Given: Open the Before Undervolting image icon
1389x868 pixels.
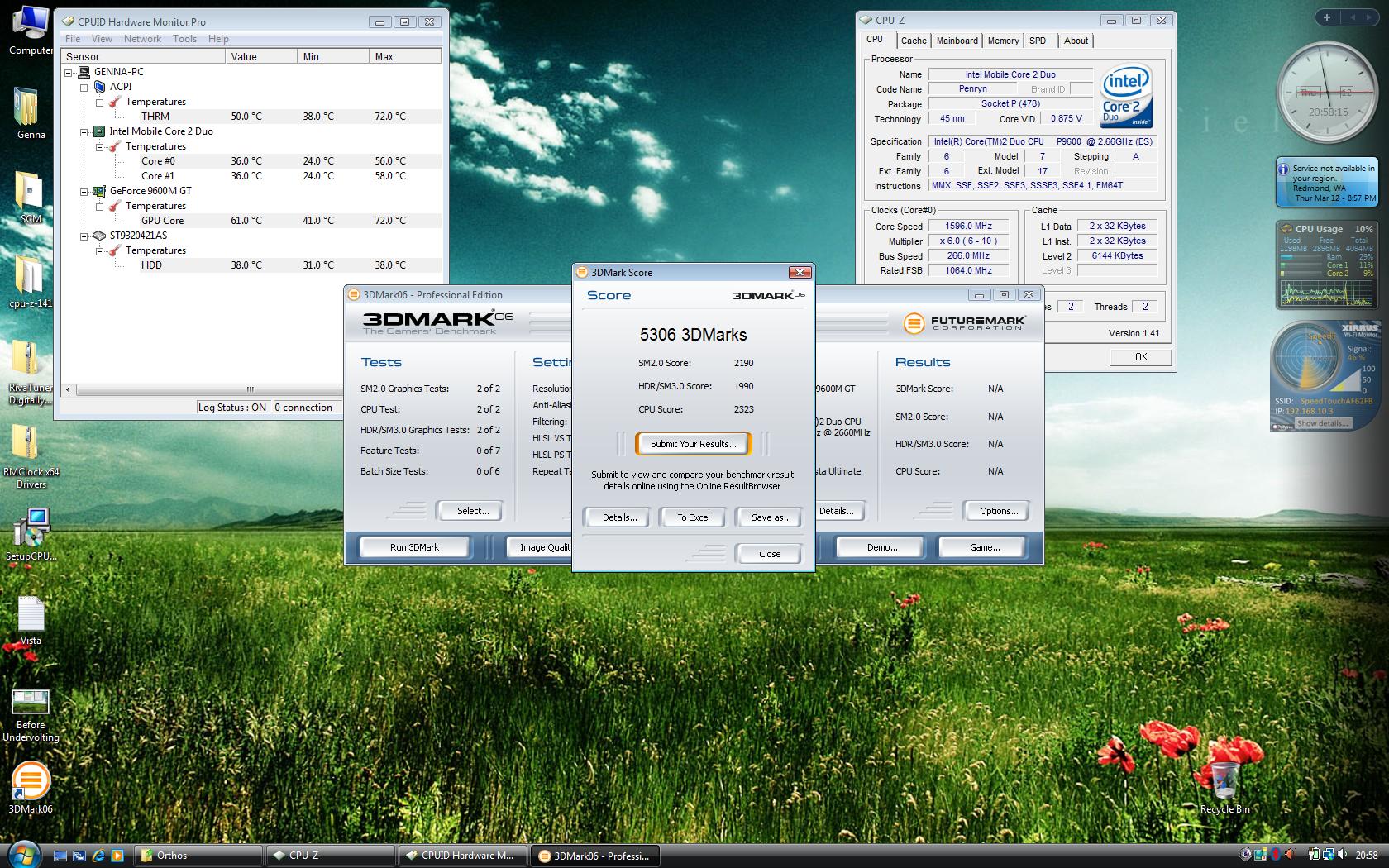Looking at the screenshot, I should [x=31, y=716].
